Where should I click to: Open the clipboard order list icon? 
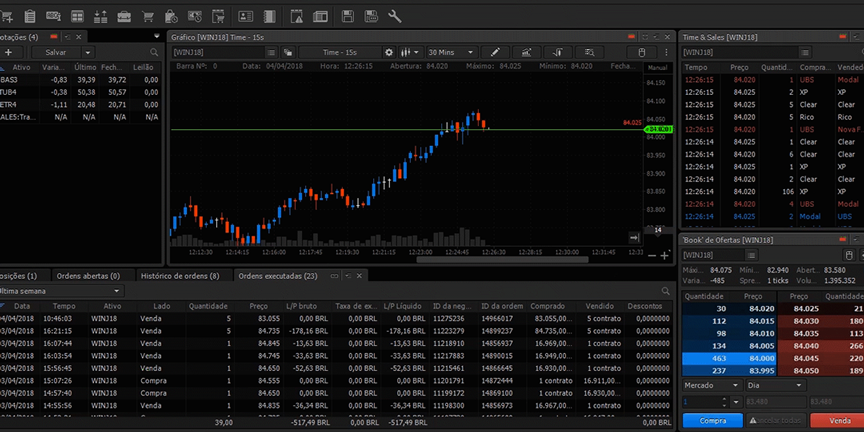tap(30, 17)
